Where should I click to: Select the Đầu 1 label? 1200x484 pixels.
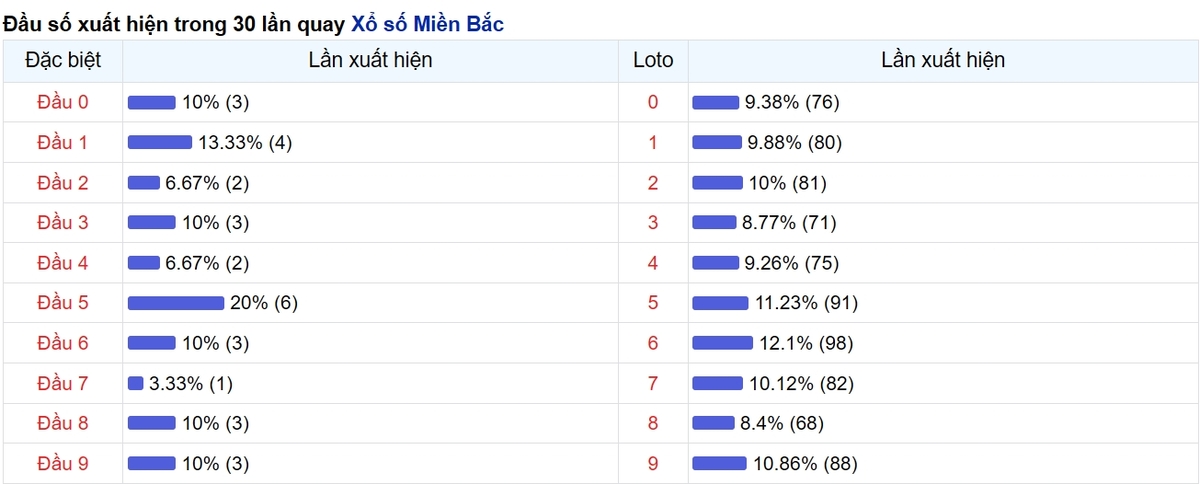62,142
